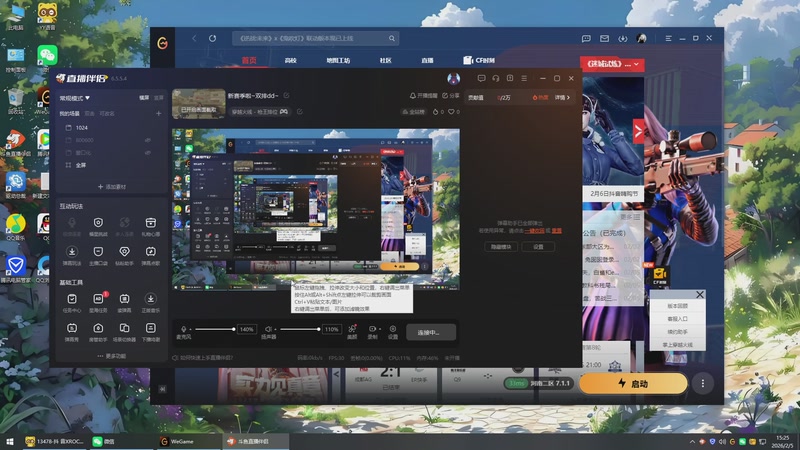This screenshot has height=450, width=800.
Task: Edit game category 穿越火线 pencil icon
Action: [x=299, y=112]
